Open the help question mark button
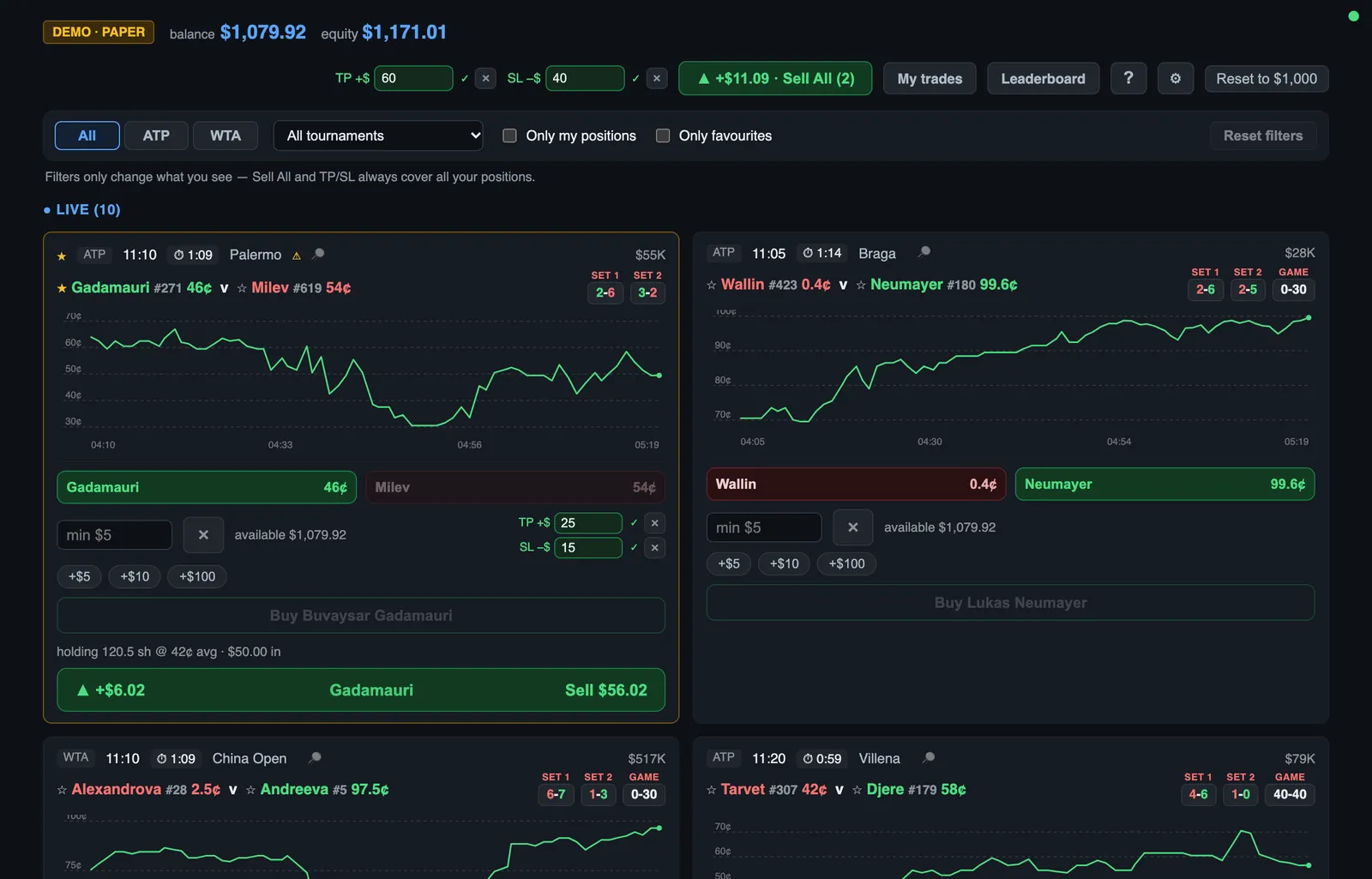The height and width of the screenshot is (879, 1372). pos(1128,78)
